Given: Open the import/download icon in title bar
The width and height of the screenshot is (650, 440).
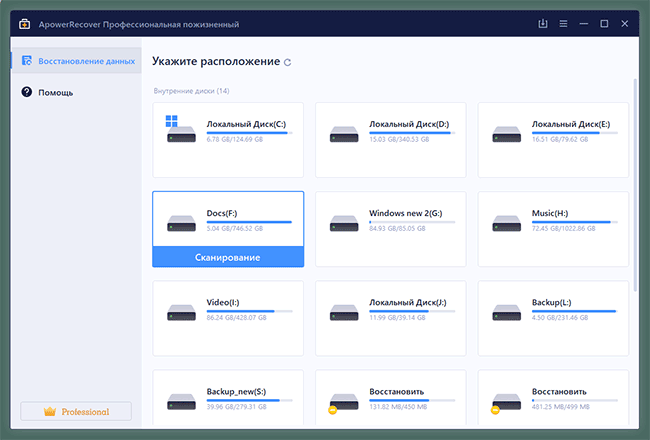Looking at the screenshot, I should pyautogui.click(x=543, y=24).
